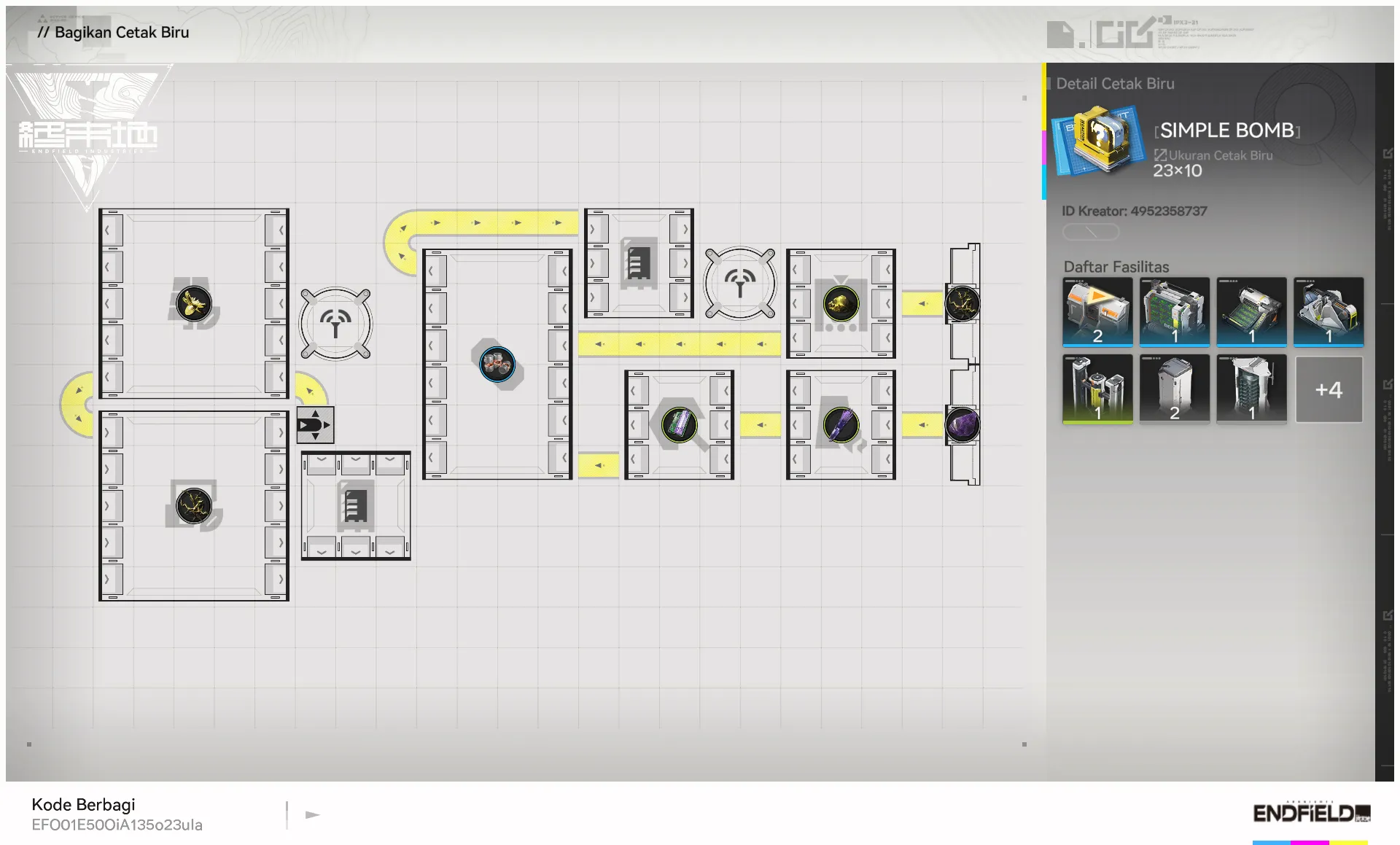The height and width of the screenshot is (845, 1400).
Task: Click the SIMPLE BOMB blueprint icon
Action: click(1097, 140)
